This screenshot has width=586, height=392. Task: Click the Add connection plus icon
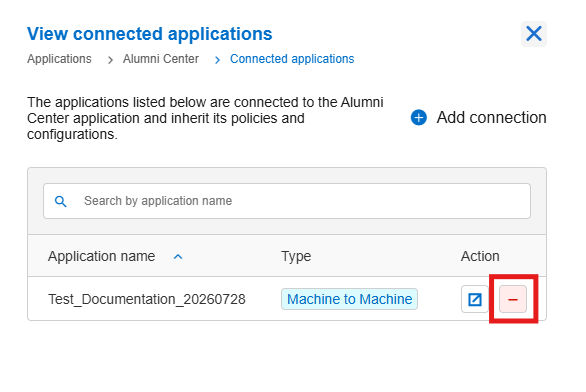tap(419, 118)
